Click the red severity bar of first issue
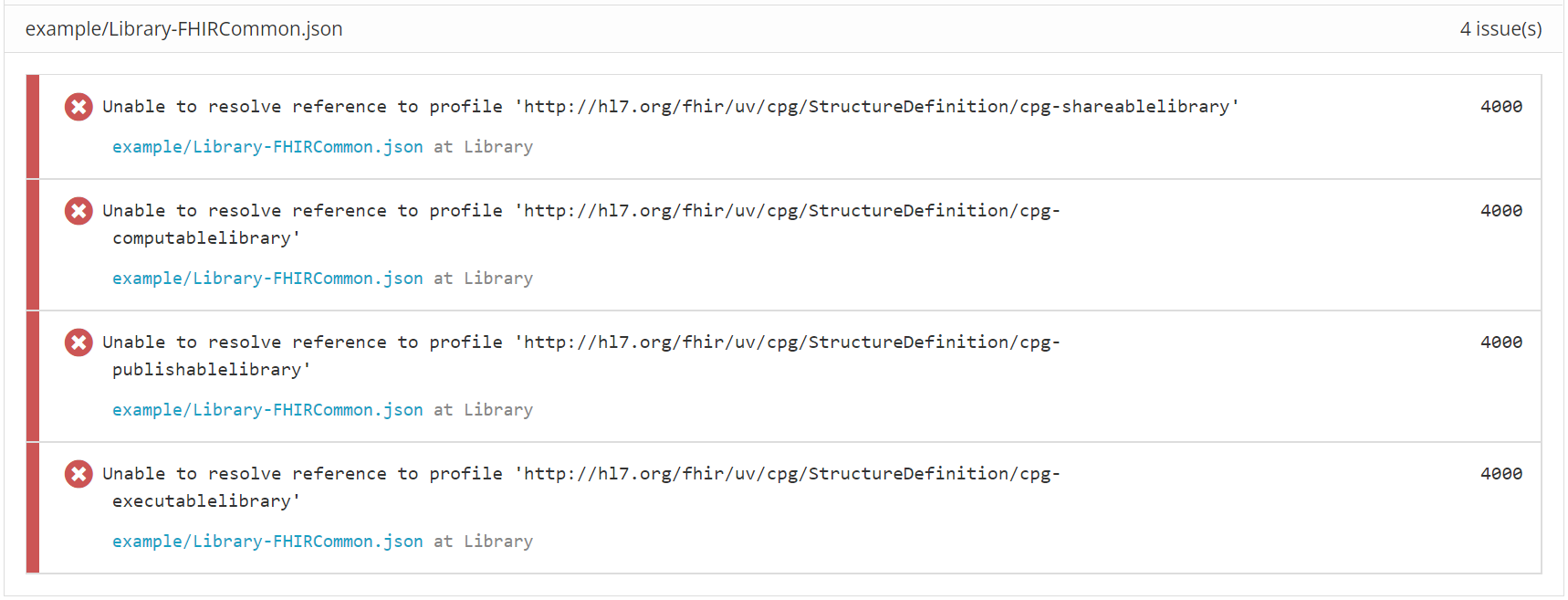 [x=33, y=127]
